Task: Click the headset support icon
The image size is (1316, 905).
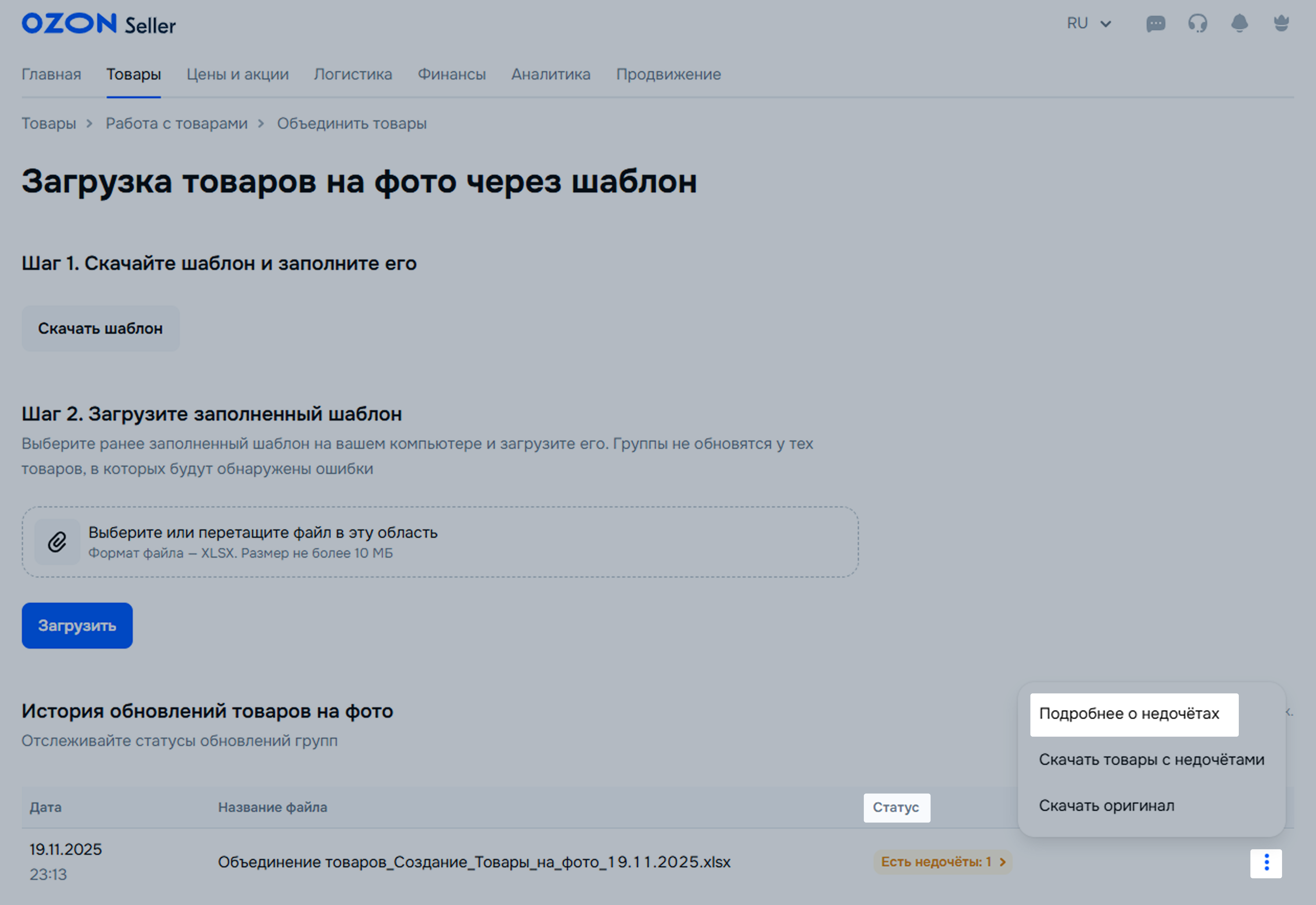Action: tap(1197, 24)
